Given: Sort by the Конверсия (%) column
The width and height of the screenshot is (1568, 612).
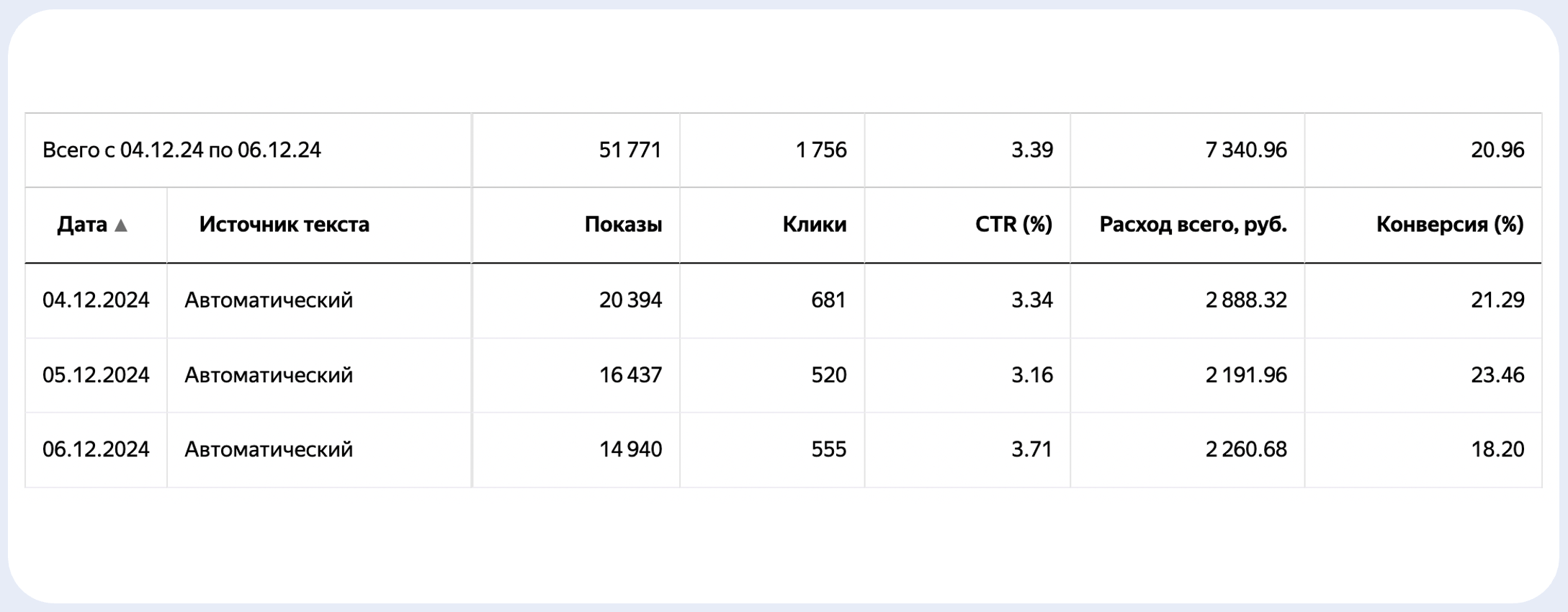Looking at the screenshot, I should coord(1449,225).
